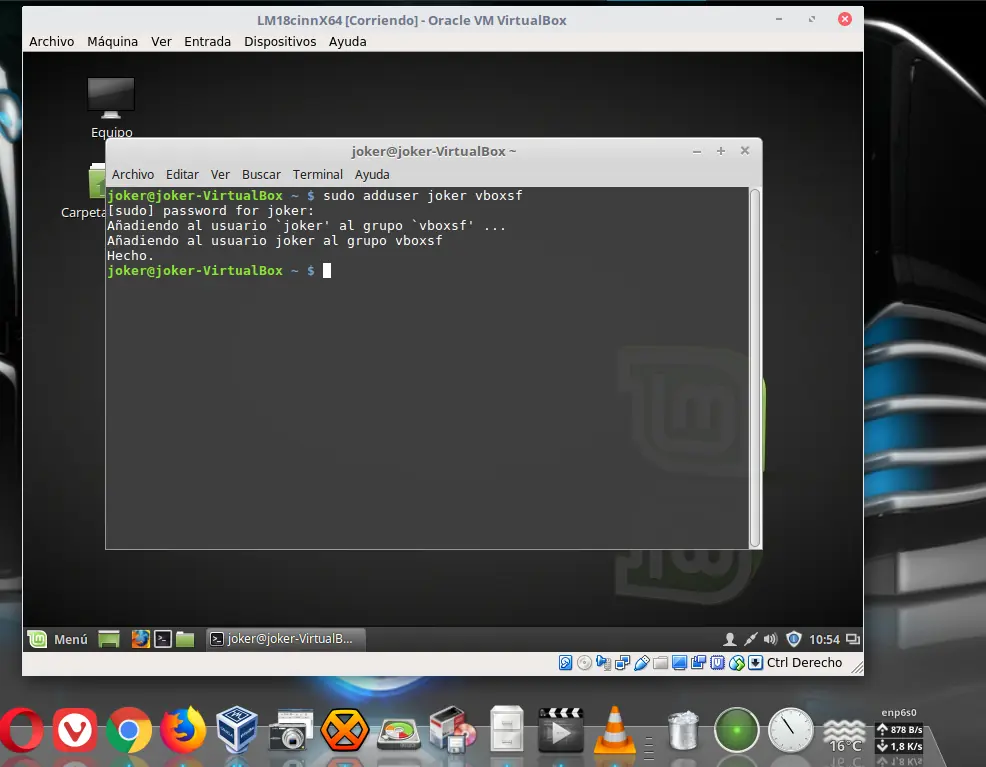Click the optical disc status icon
The height and width of the screenshot is (767, 986).
tap(584, 662)
